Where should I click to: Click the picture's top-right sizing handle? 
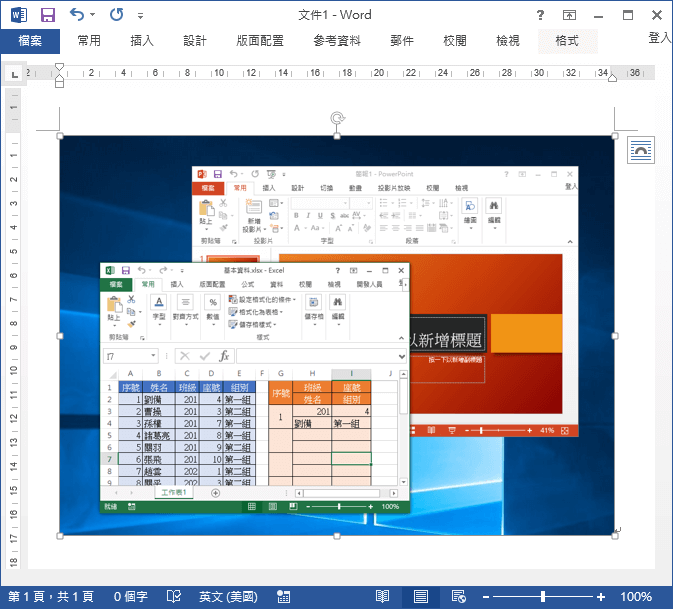615,136
